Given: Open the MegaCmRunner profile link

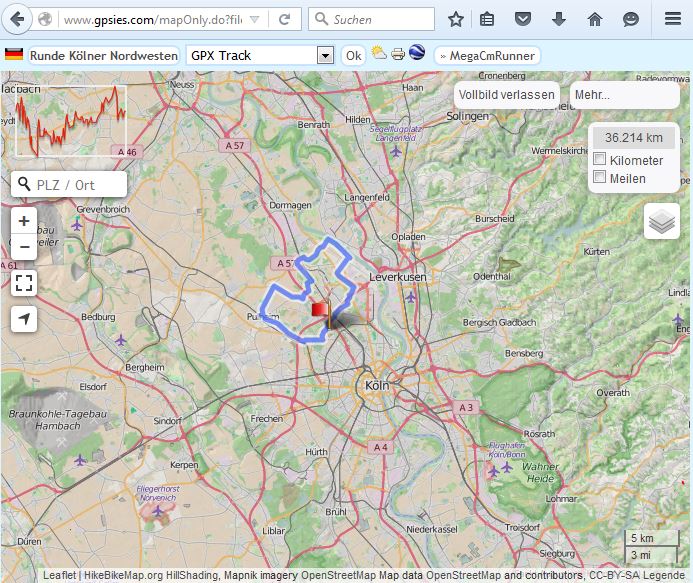Looking at the screenshot, I should (487, 56).
